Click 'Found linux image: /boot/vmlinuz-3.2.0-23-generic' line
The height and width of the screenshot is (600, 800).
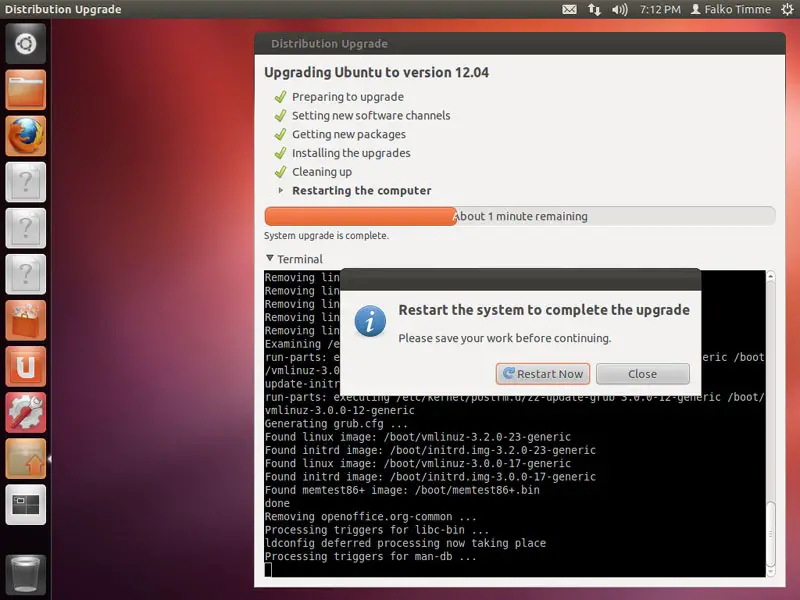click(417, 437)
